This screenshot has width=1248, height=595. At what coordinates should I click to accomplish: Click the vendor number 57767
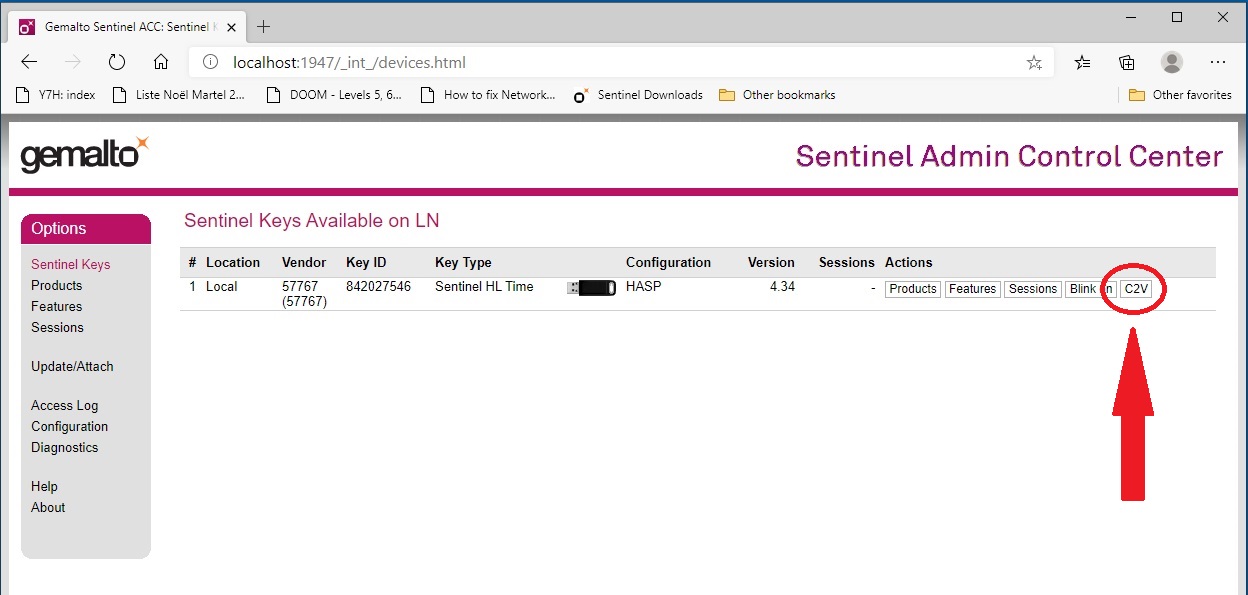click(300, 287)
